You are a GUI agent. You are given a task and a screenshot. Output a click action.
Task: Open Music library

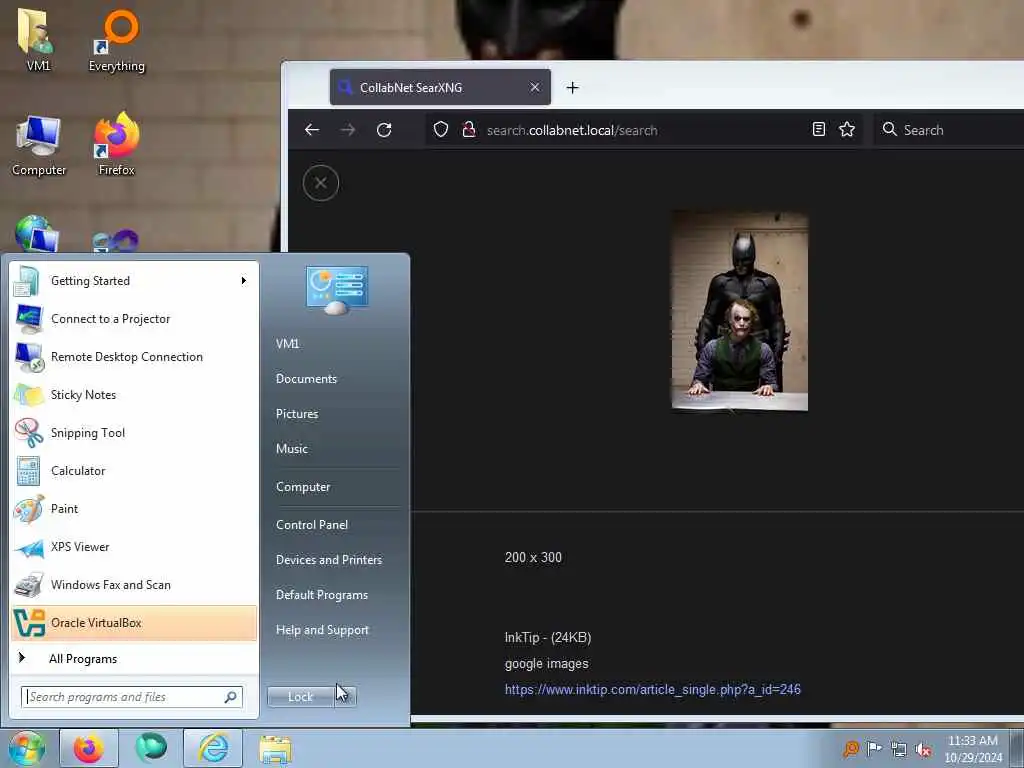[292, 449]
